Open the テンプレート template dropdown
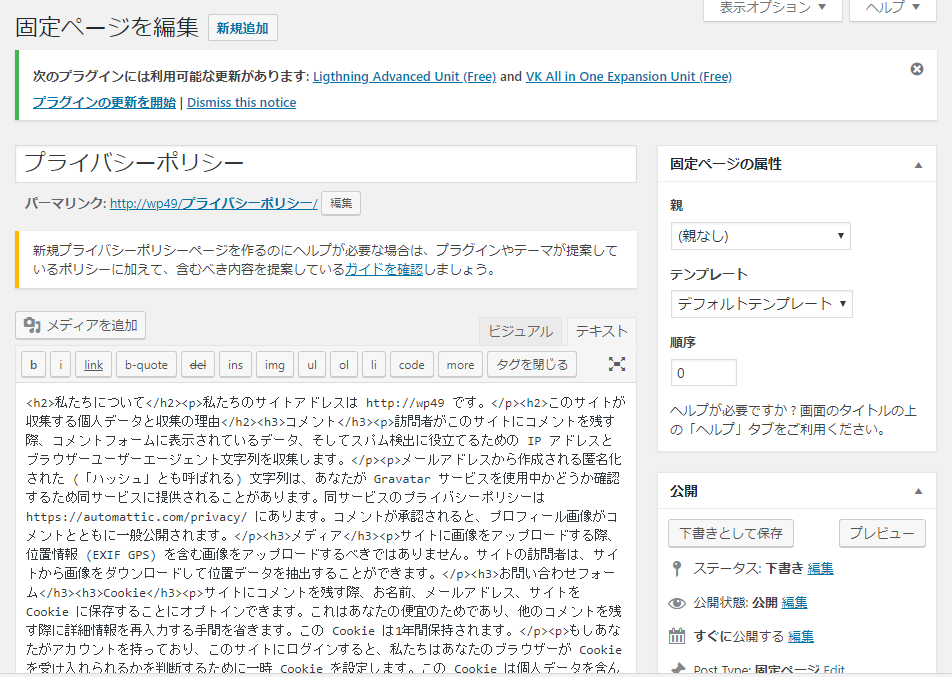The image size is (952, 677). pos(761,304)
